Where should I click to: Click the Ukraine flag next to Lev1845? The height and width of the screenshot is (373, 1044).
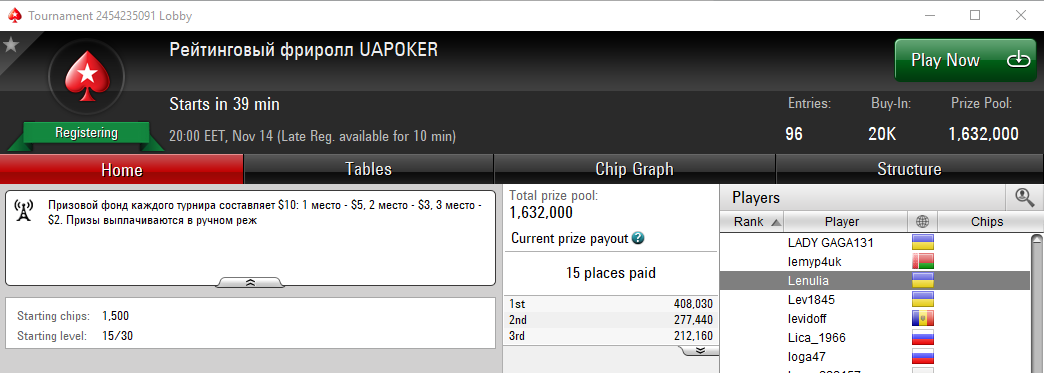tap(923, 300)
